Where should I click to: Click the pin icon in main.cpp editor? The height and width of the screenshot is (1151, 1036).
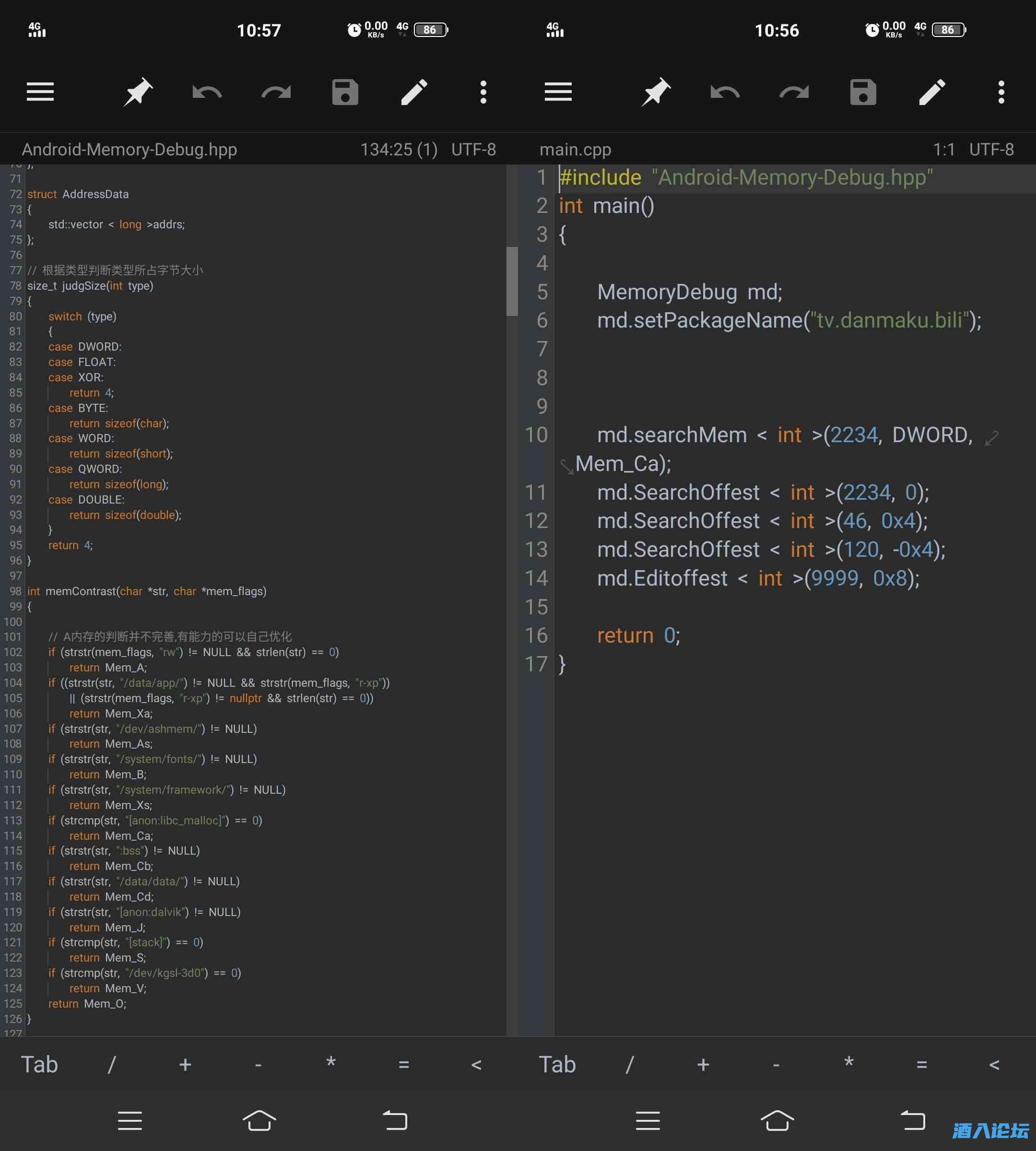pyautogui.click(x=656, y=92)
